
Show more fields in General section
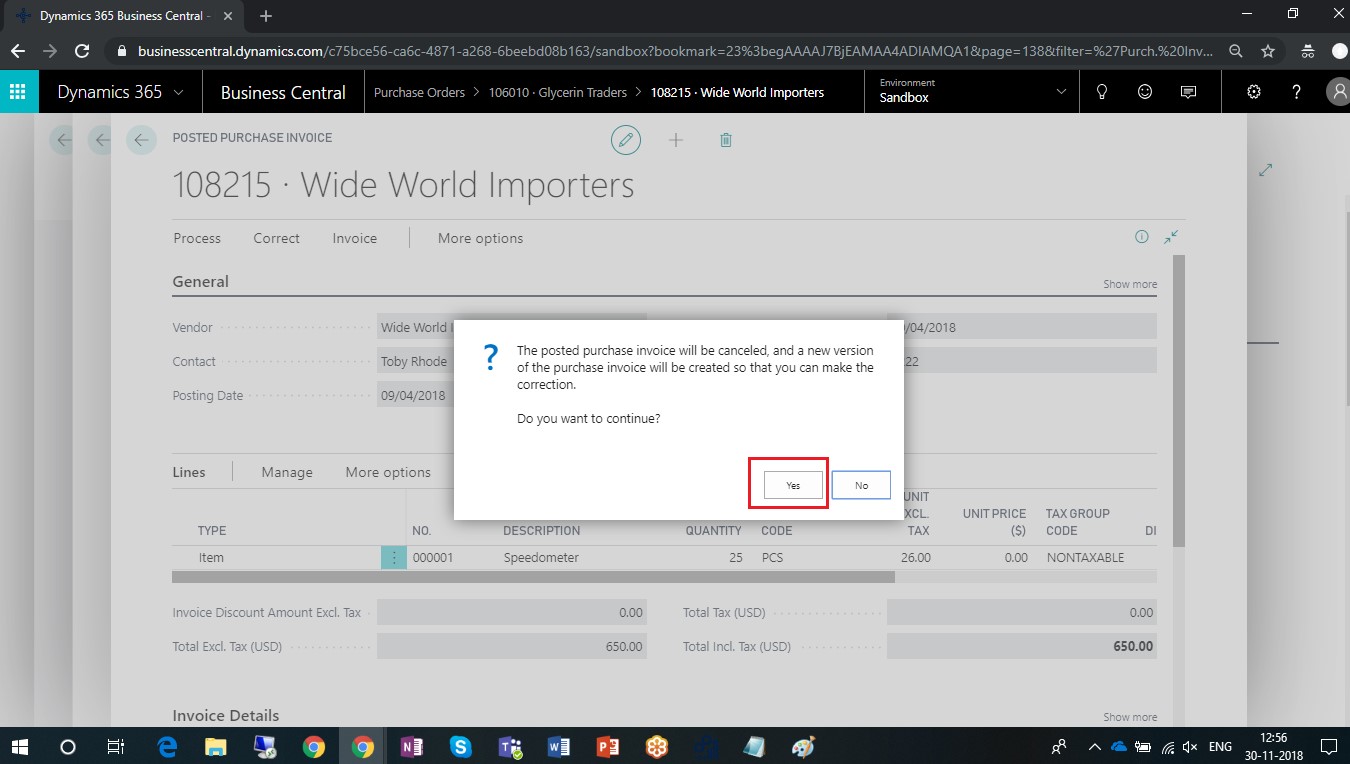point(1130,284)
